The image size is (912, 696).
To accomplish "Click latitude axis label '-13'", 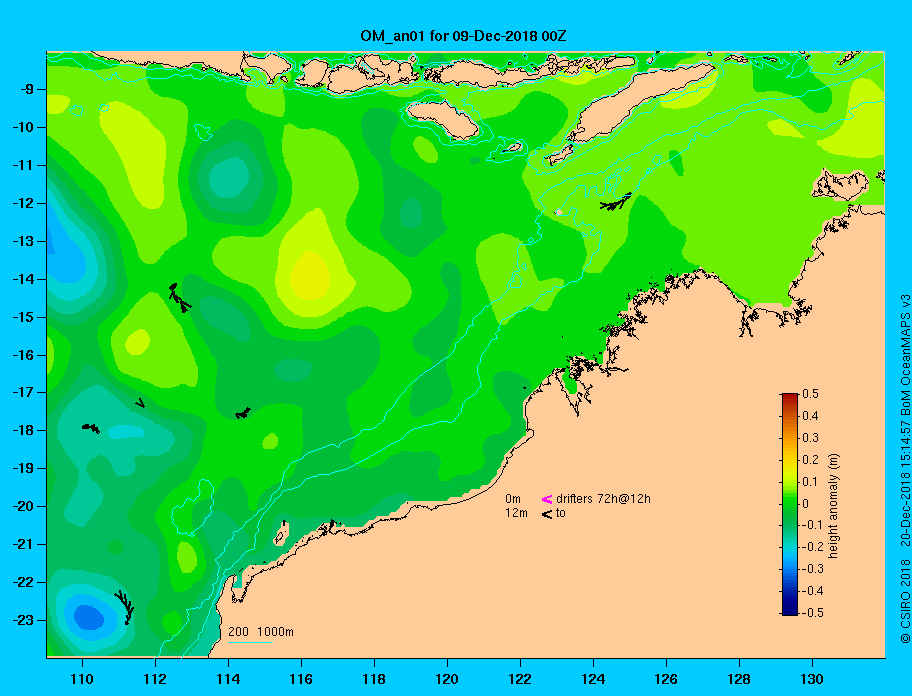I will pos(25,241).
